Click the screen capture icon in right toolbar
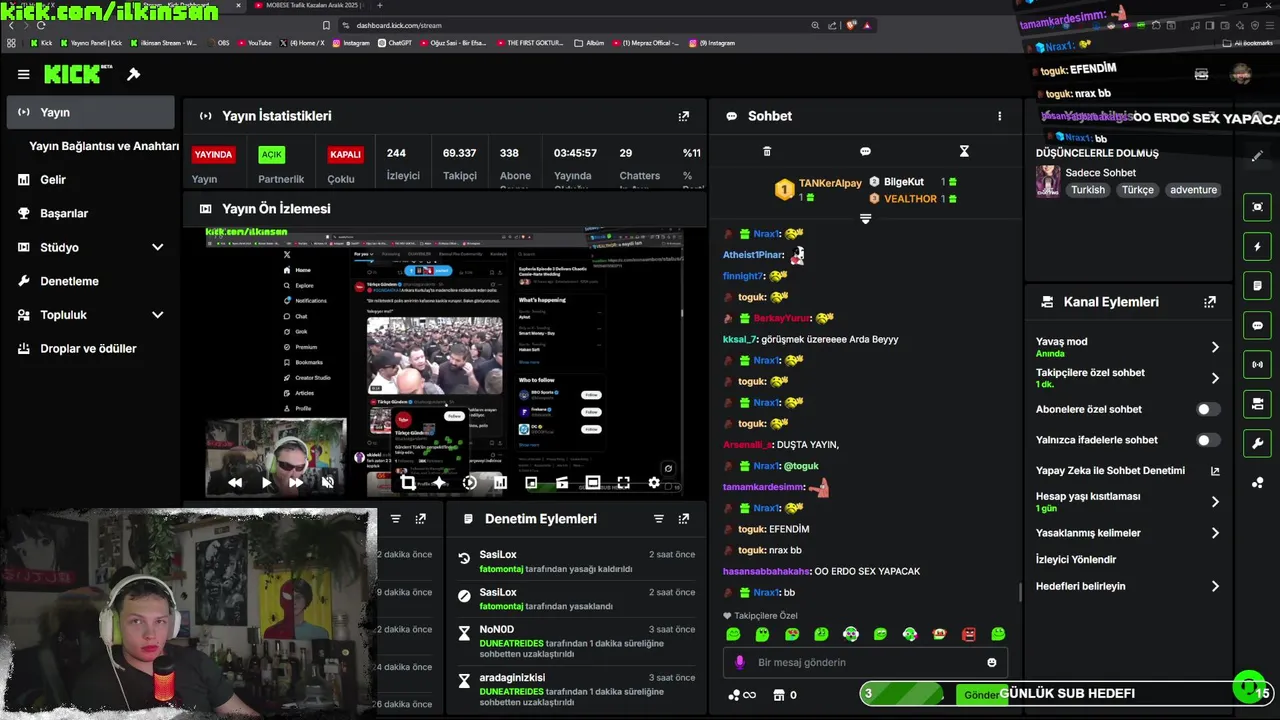 click(1257, 207)
